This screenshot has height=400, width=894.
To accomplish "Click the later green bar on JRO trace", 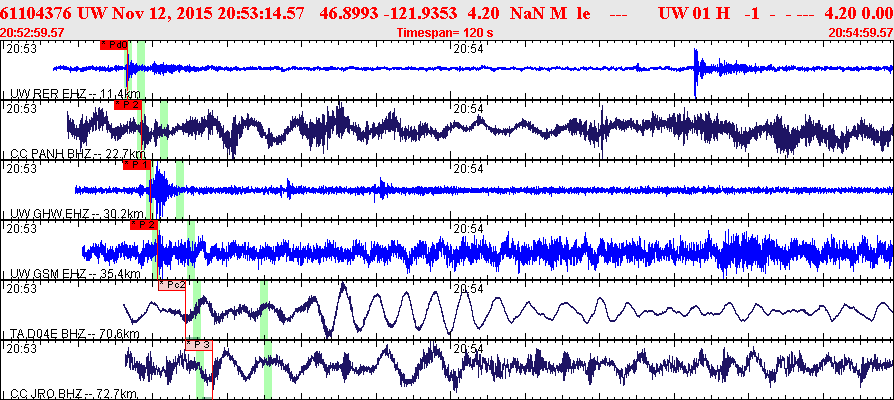I will pyautogui.click(x=268, y=369).
